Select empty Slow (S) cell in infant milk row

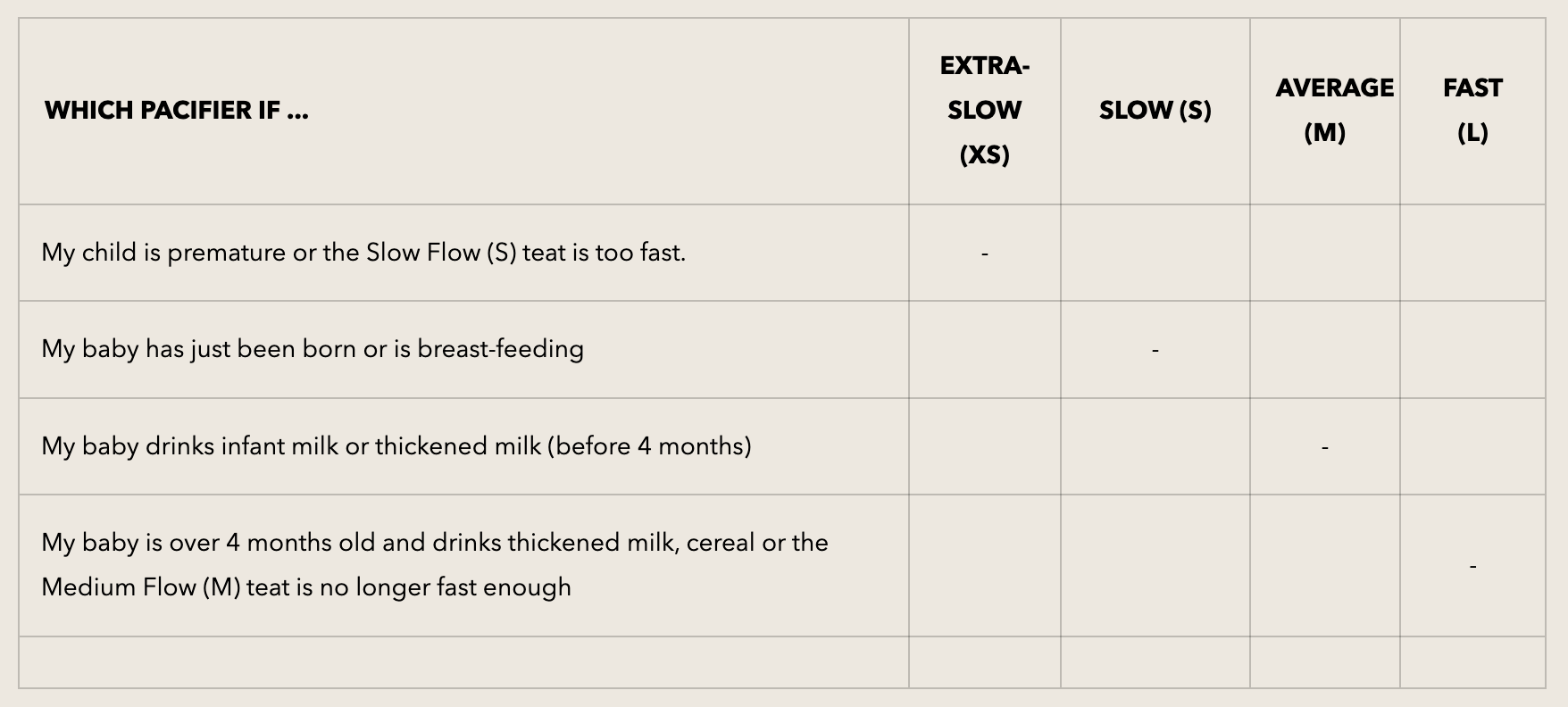point(1155,445)
